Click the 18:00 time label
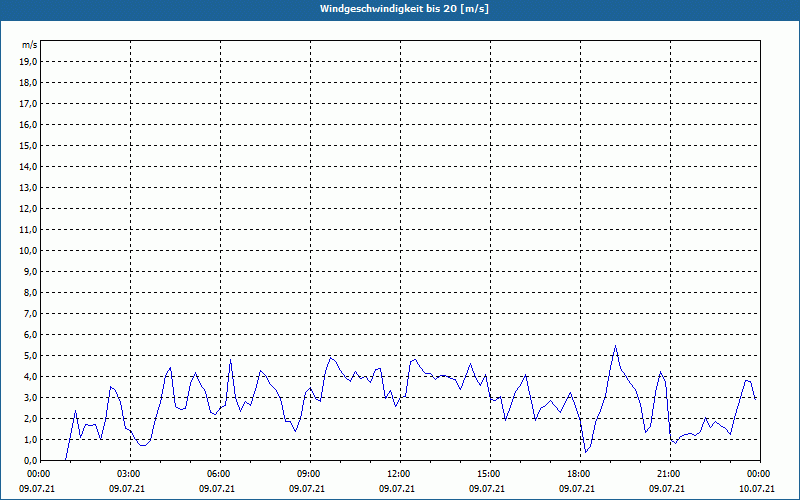The width and height of the screenshot is (800, 500). (580, 474)
